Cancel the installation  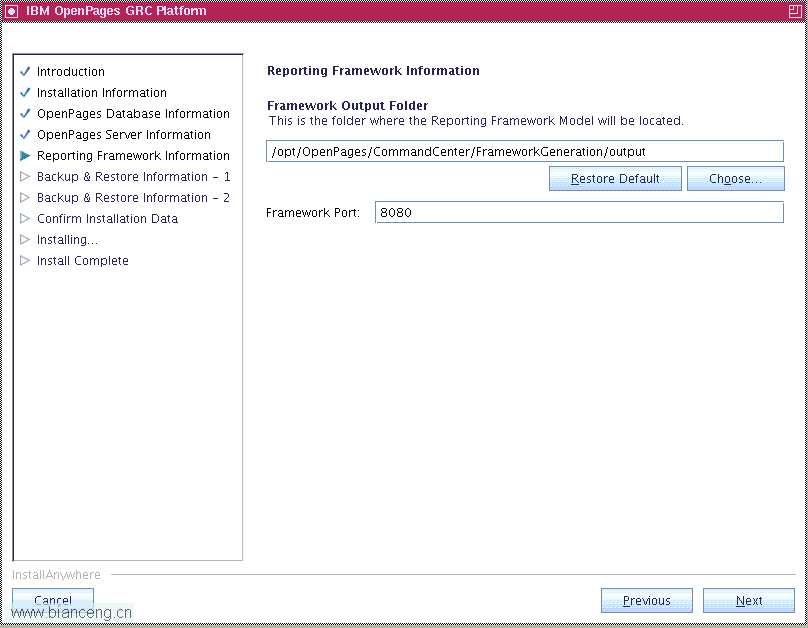pyautogui.click(x=53, y=600)
